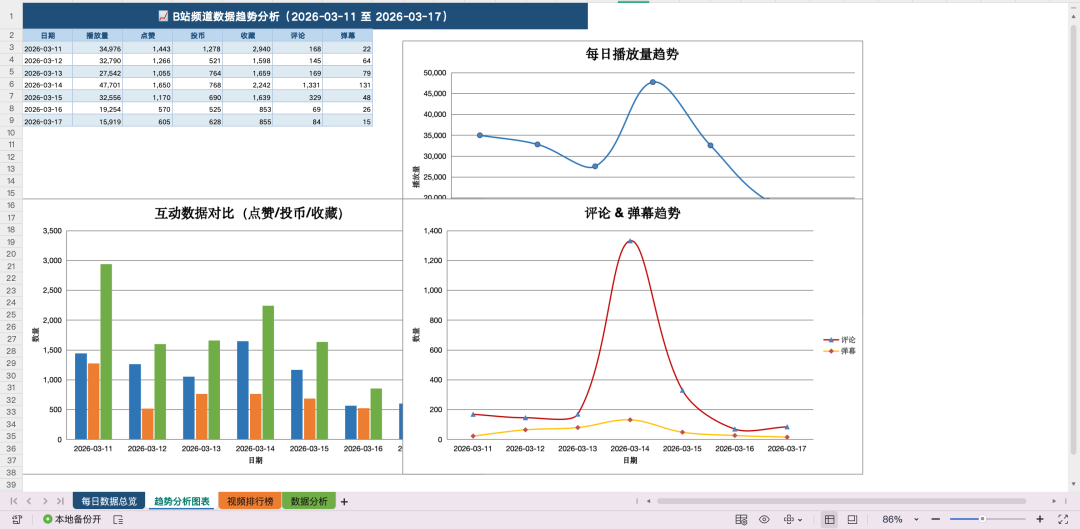The height and width of the screenshot is (529, 1080).
Task: Select the 评论 & 弹幕趋势 chart title
Action: tap(632, 214)
